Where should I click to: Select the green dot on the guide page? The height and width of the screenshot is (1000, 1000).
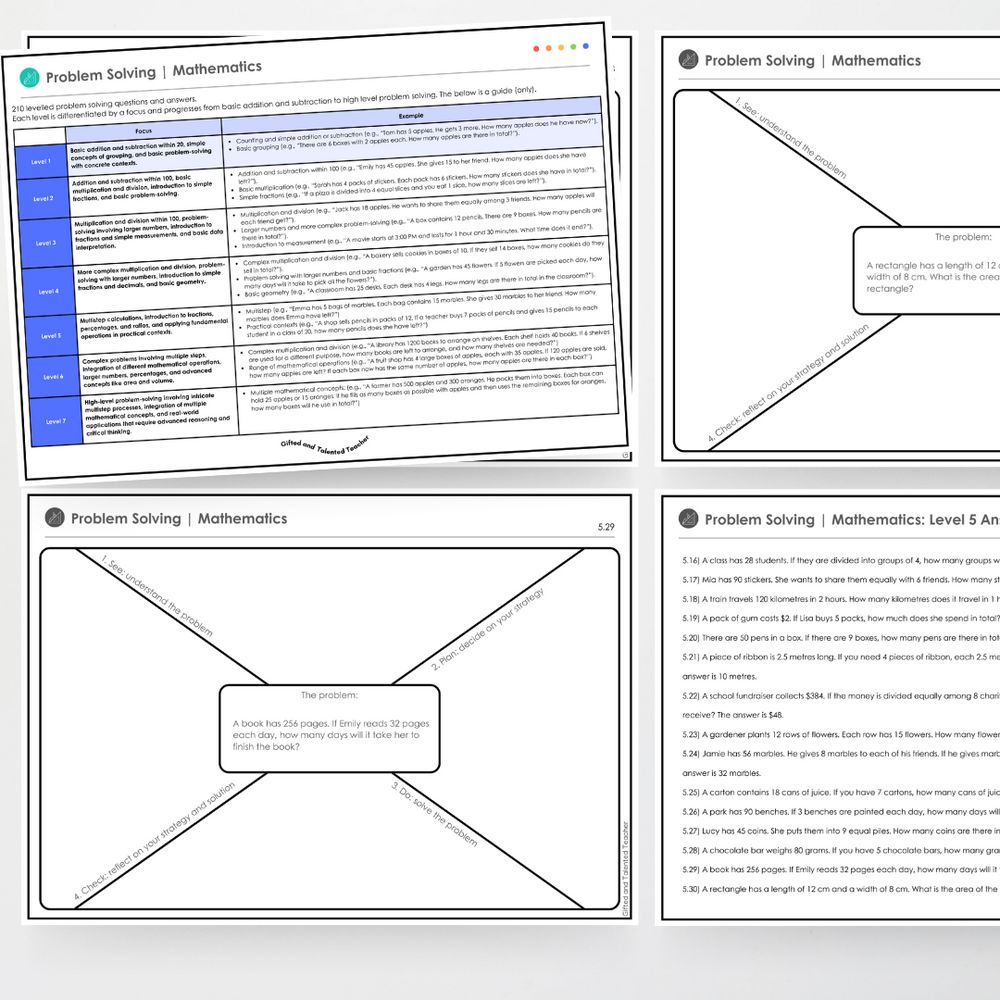tap(573, 46)
